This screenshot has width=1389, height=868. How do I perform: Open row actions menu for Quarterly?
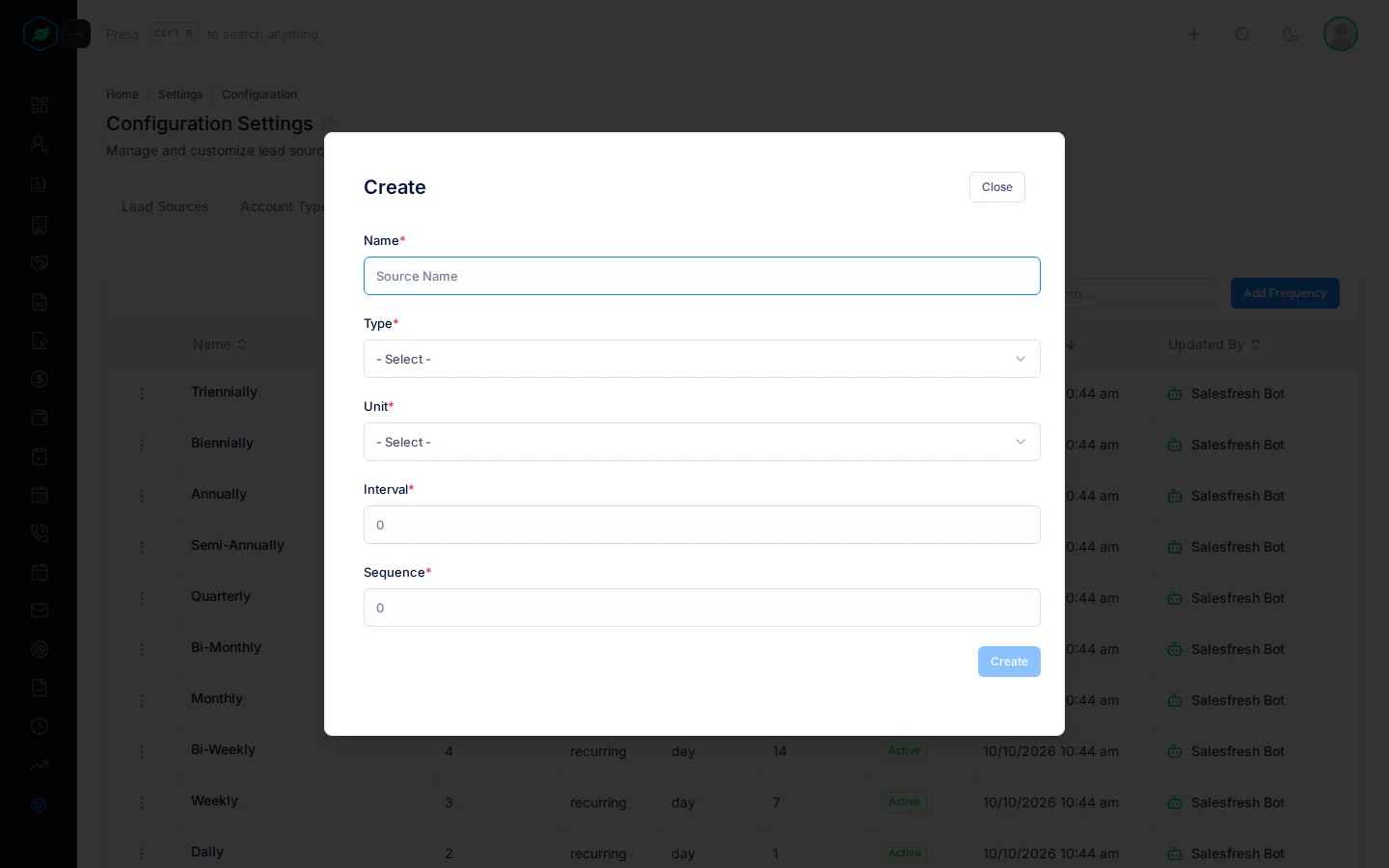point(142,598)
